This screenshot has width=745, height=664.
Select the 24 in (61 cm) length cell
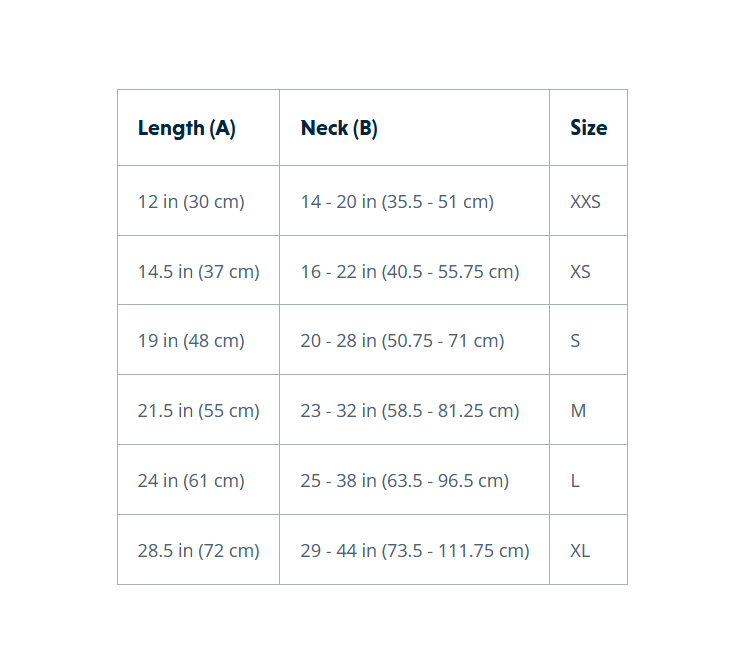point(198,480)
